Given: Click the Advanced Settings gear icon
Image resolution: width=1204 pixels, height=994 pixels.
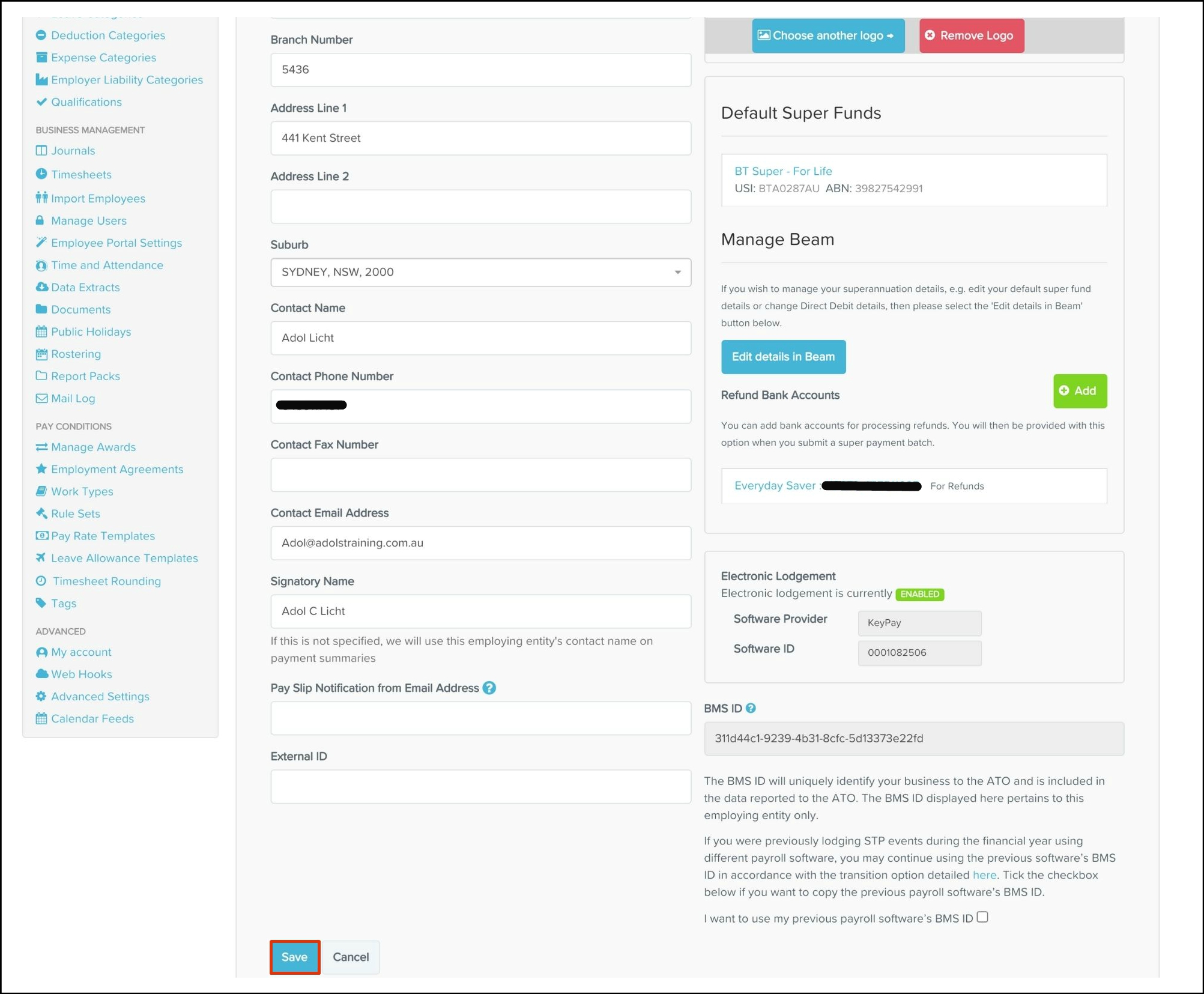Looking at the screenshot, I should [41, 696].
